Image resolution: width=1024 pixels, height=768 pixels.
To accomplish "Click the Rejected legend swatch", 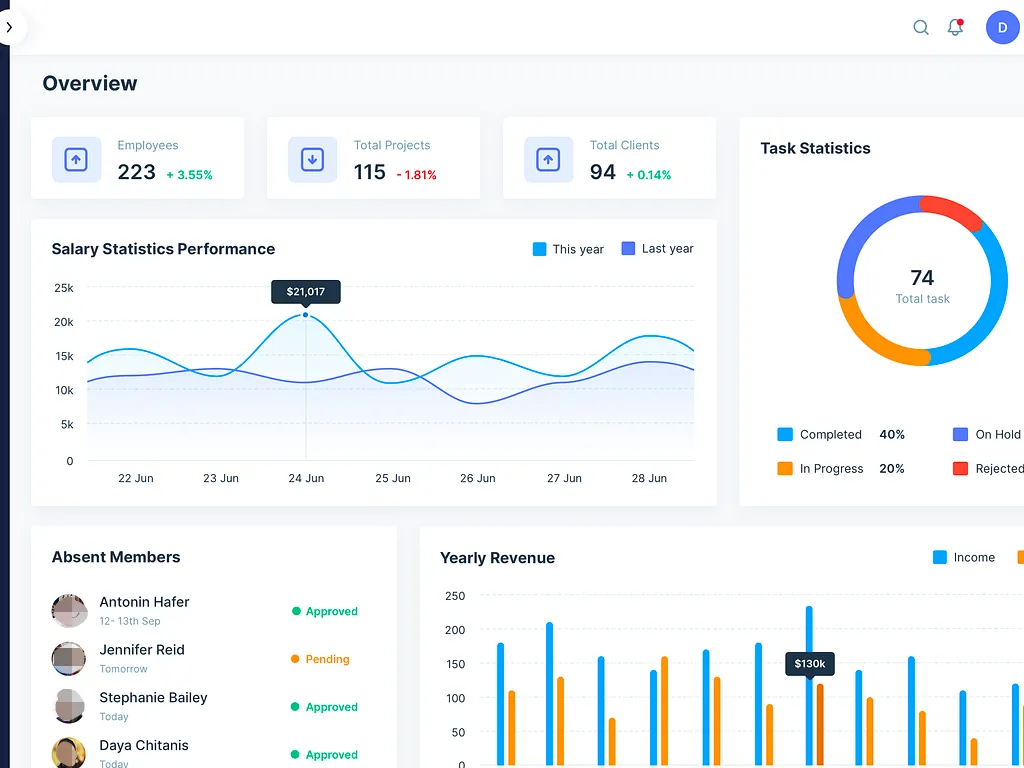I will click(960, 468).
